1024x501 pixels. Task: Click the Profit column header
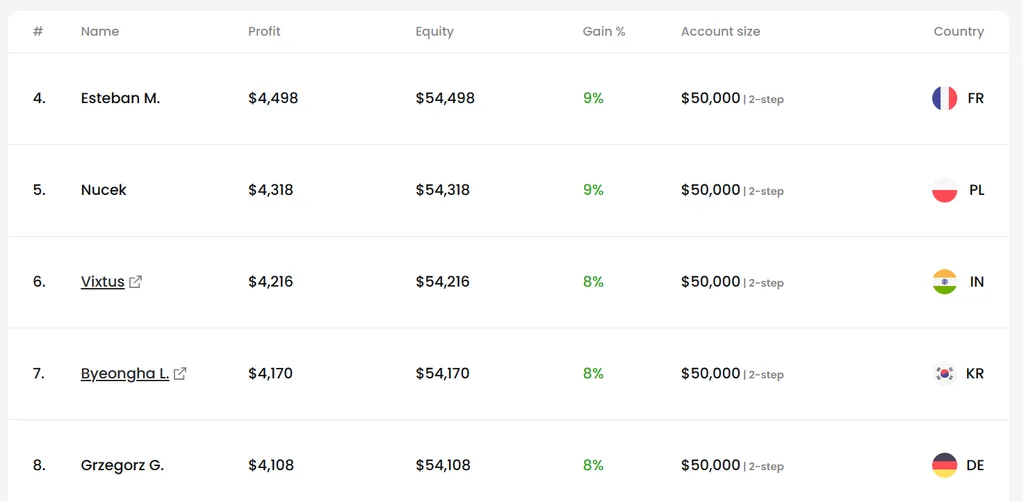[264, 31]
